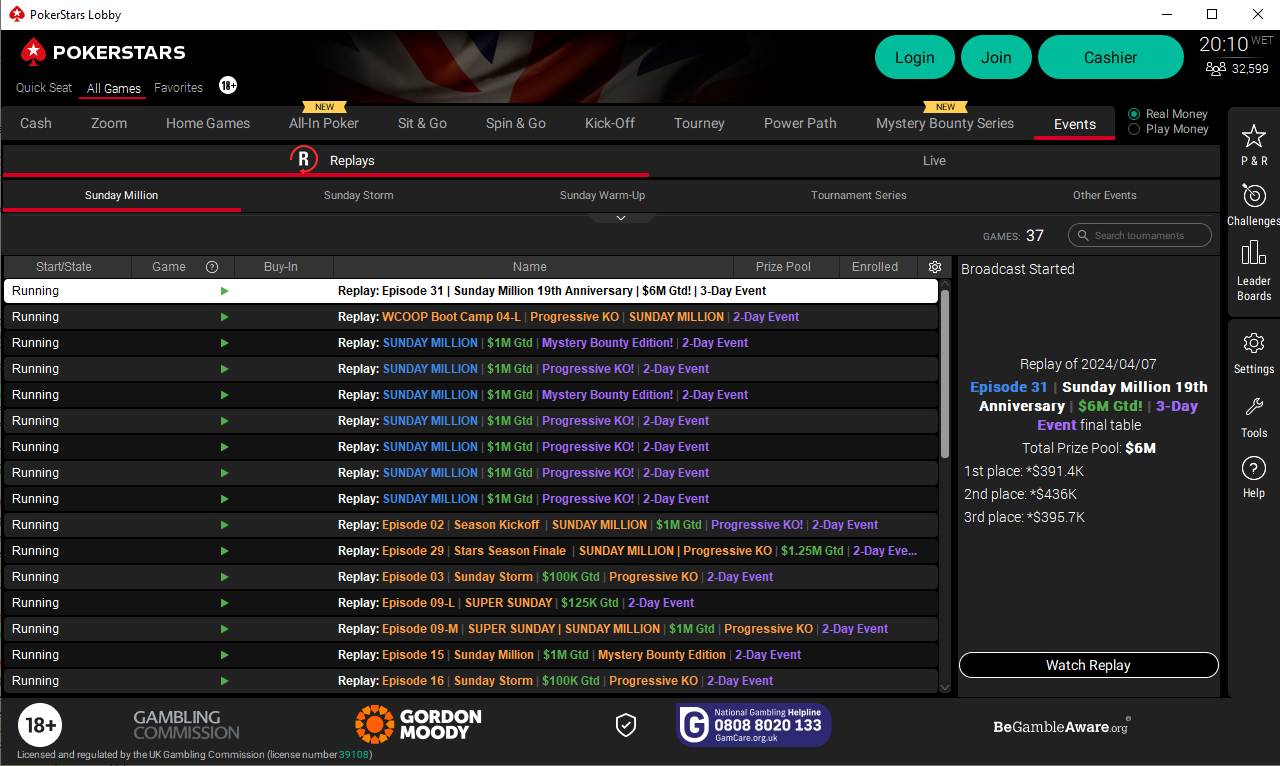Open the Settings gear in the sidebar

coord(1254,344)
